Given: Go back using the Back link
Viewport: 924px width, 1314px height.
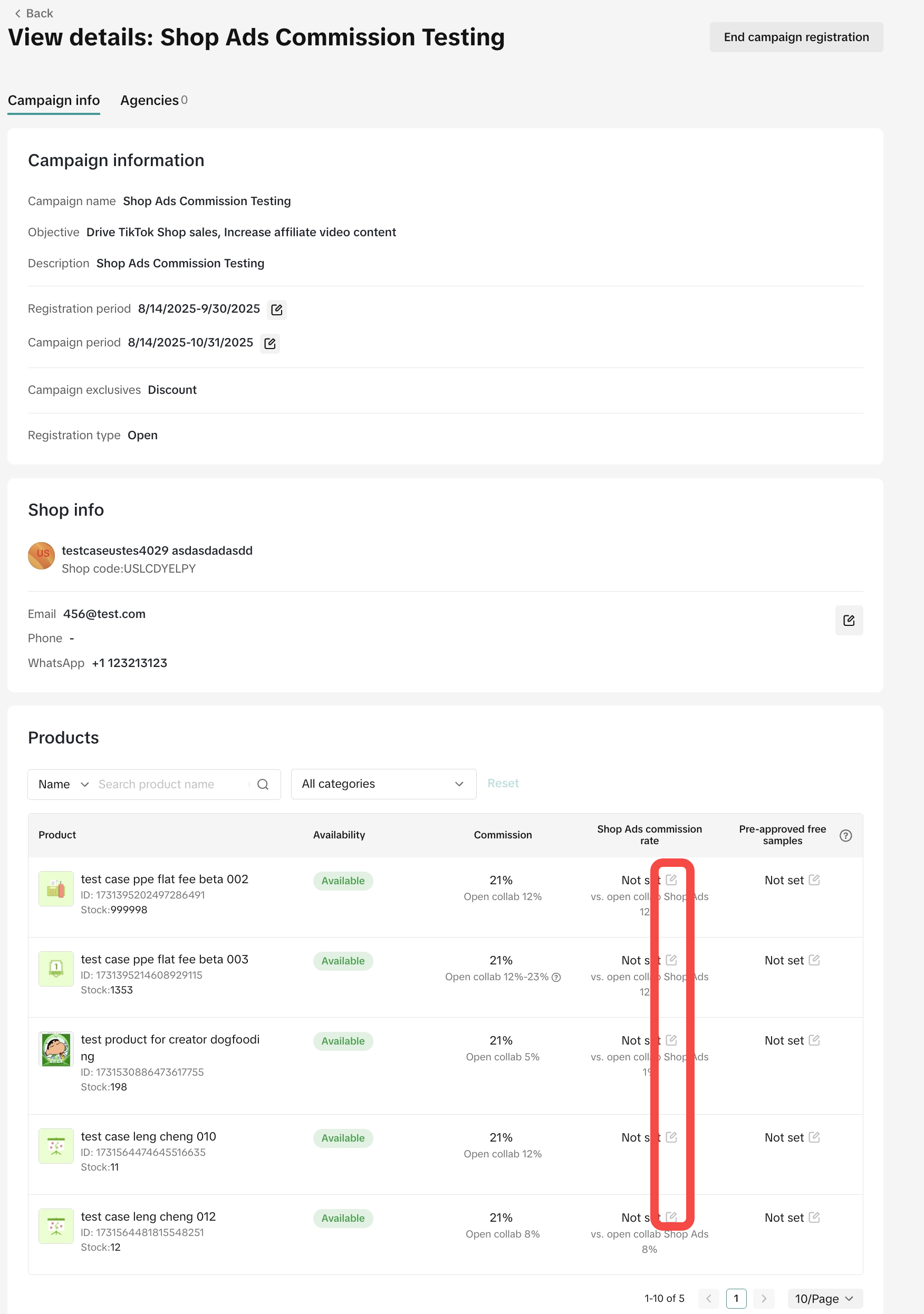Looking at the screenshot, I should 34,13.
